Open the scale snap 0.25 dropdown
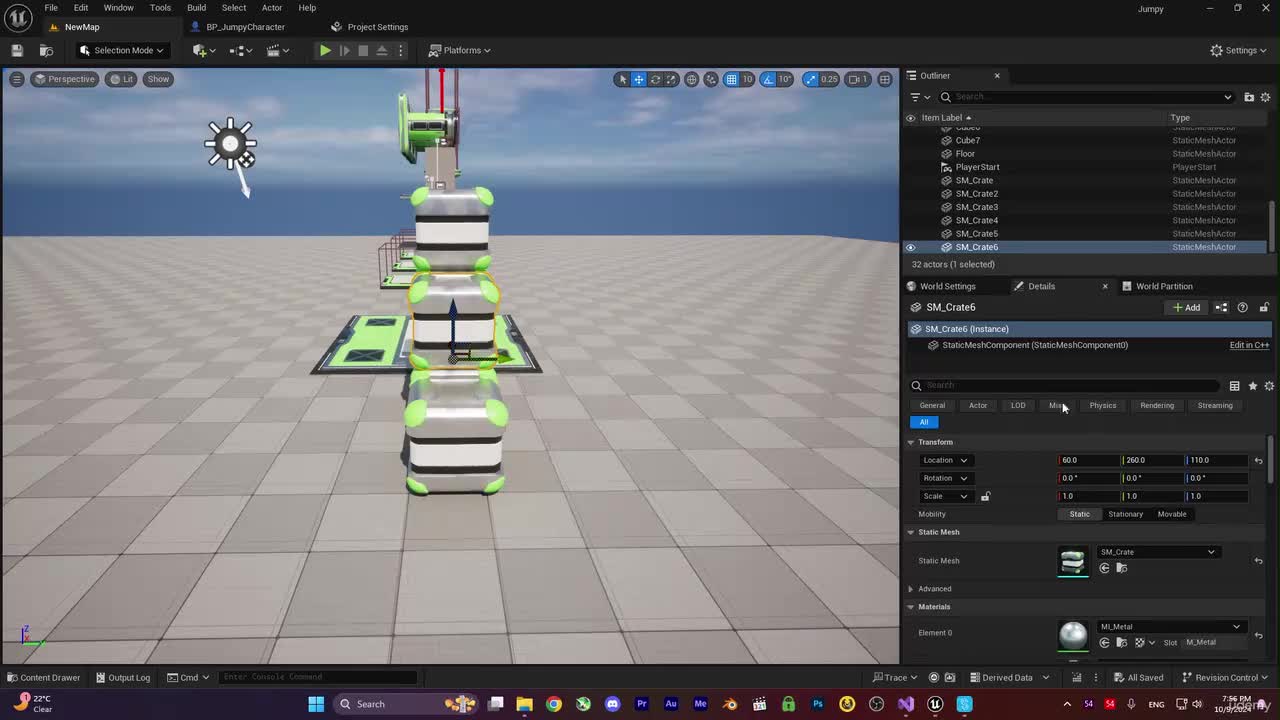The image size is (1280, 720). coord(829,79)
